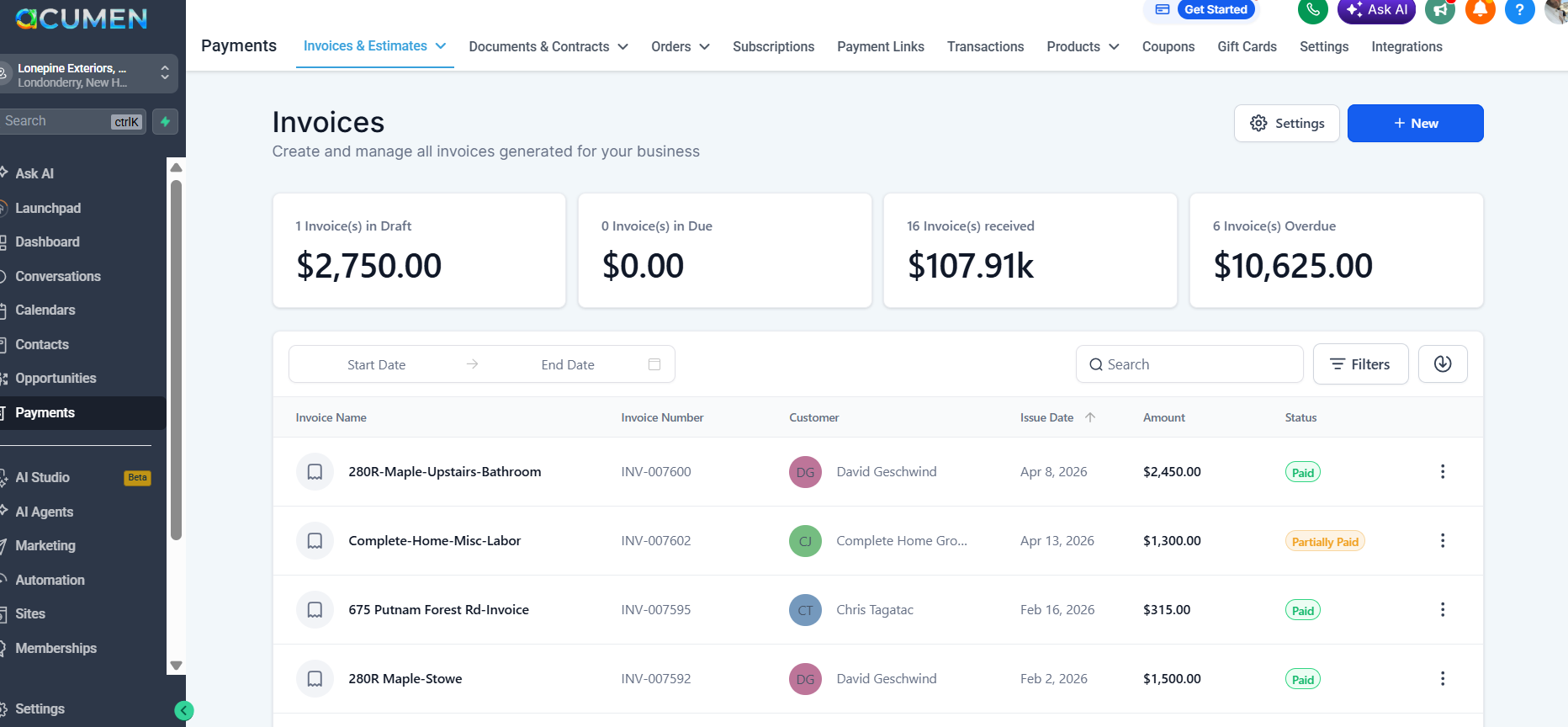Click the invoices Search field
The image size is (1568, 727).
pyautogui.click(x=1189, y=364)
